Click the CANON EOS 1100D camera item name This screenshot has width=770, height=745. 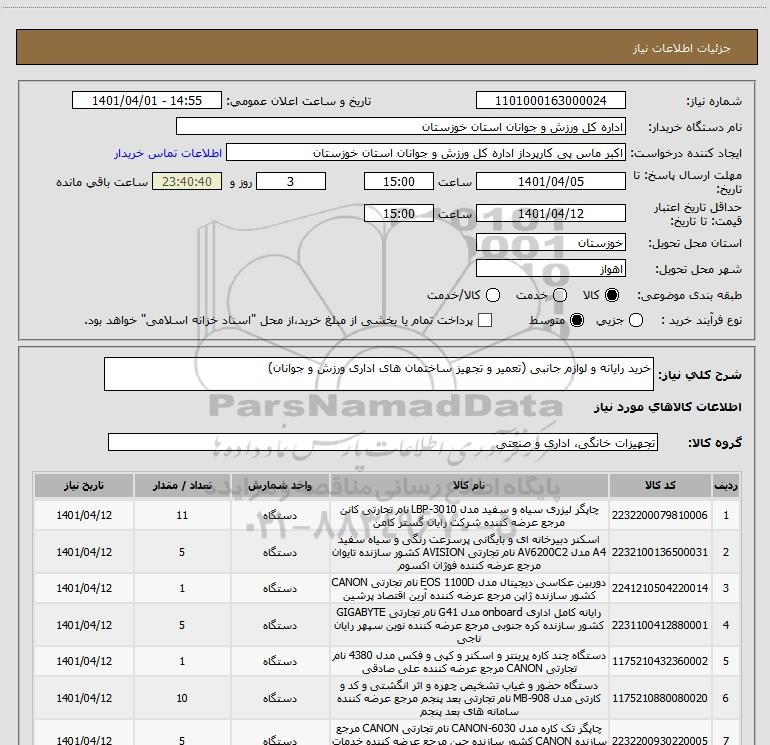click(x=469, y=588)
